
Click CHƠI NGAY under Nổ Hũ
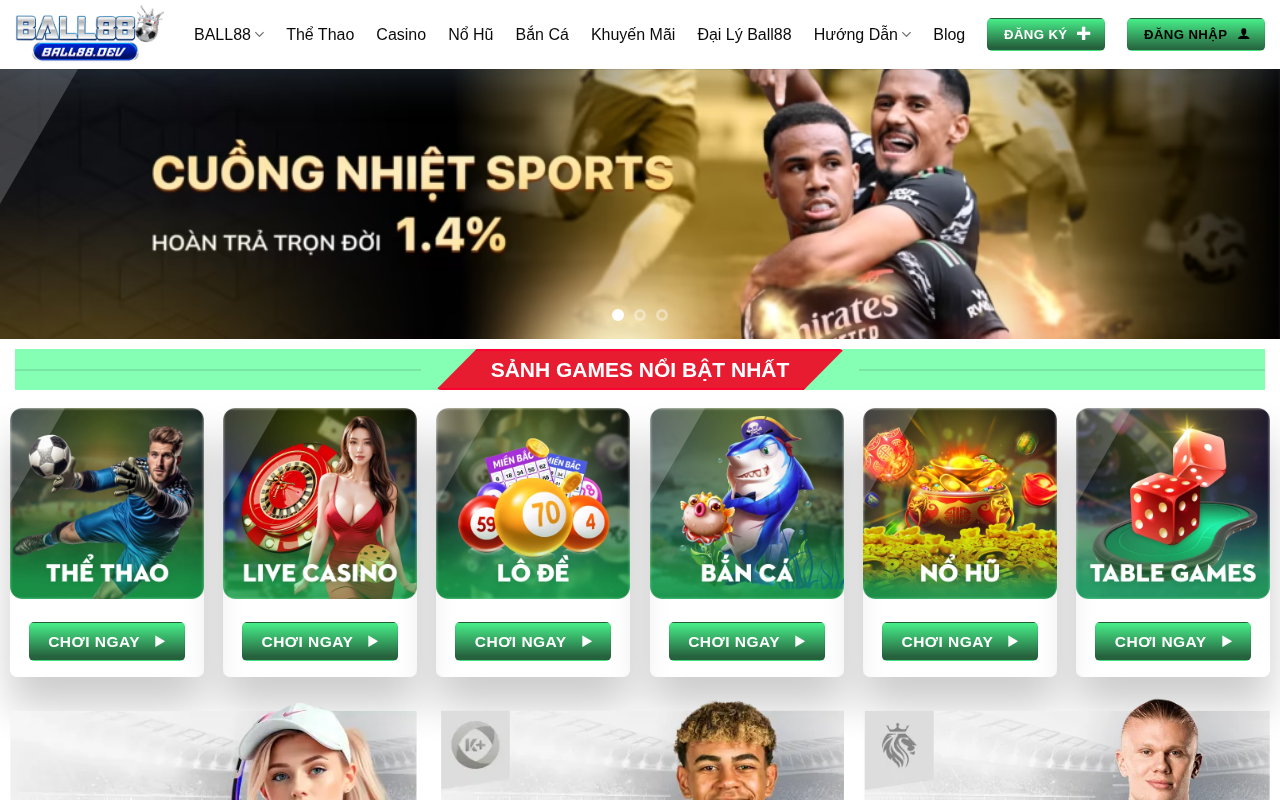coord(960,642)
